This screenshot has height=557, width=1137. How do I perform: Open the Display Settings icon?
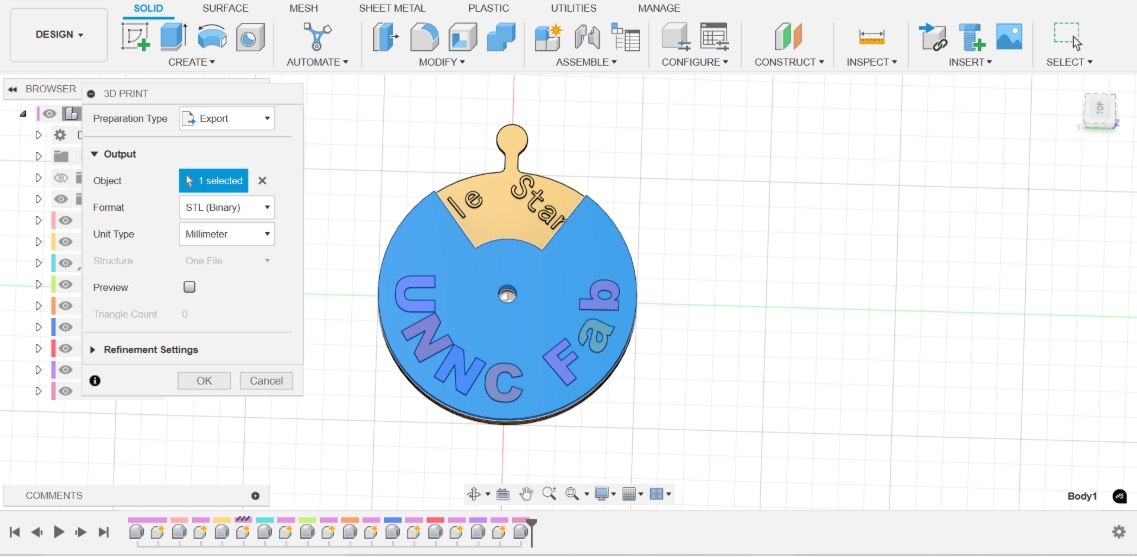601,494
